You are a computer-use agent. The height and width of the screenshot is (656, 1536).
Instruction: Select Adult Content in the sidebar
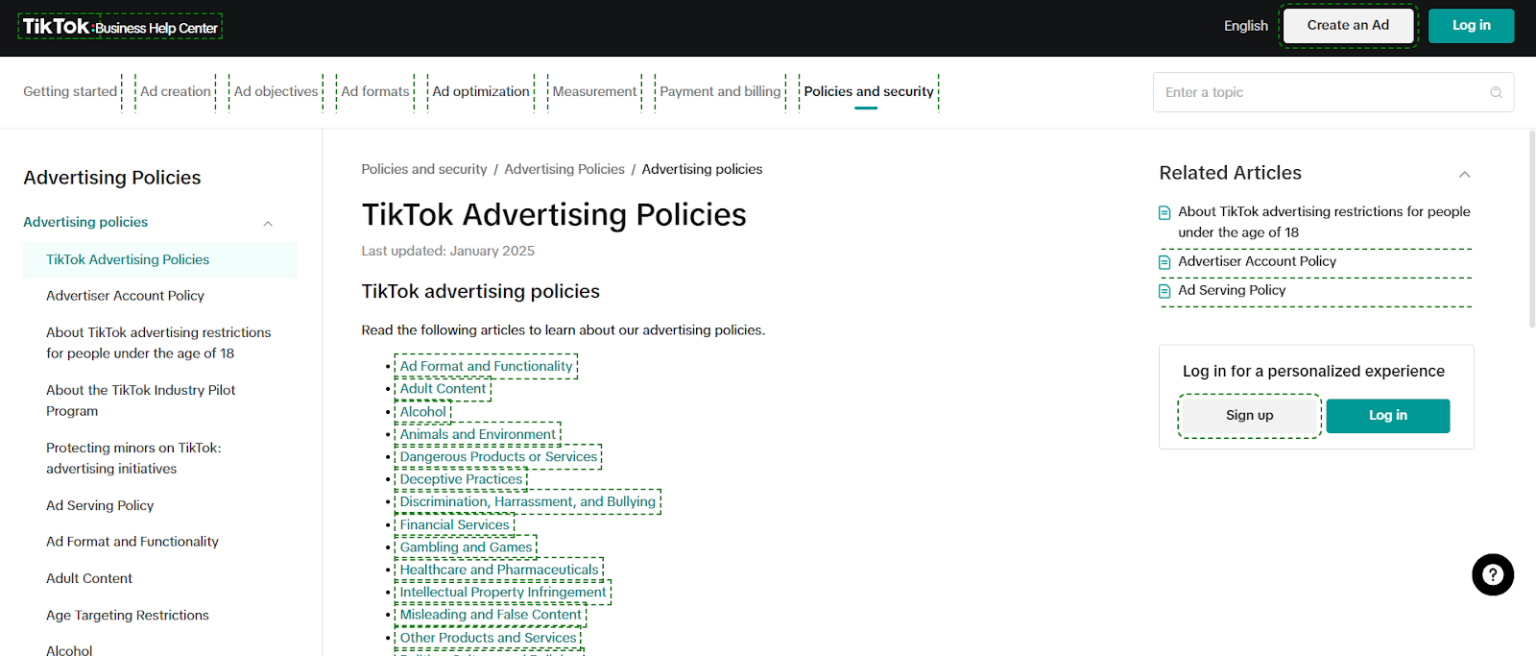(x=89, y=579)
